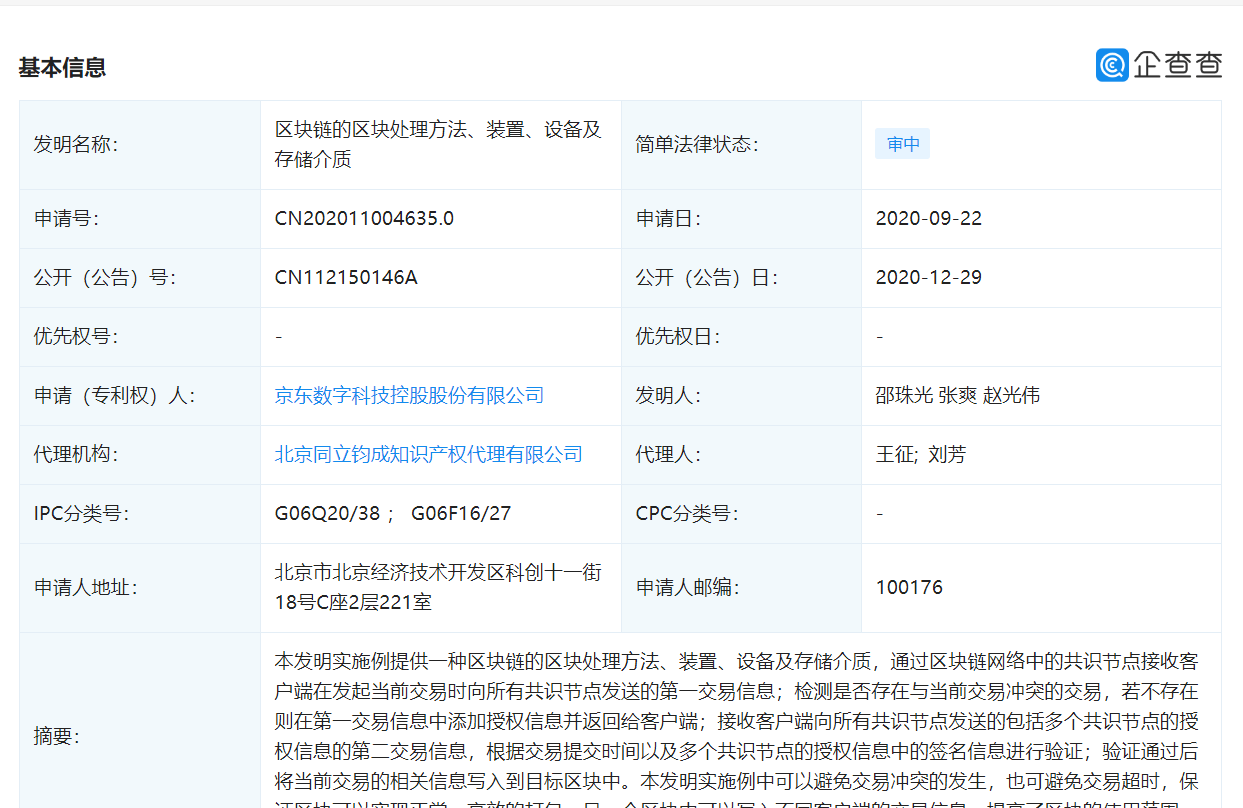Click publication date 2020-12-29
This screenshot has height=808, width=1243.
point(928,277)
